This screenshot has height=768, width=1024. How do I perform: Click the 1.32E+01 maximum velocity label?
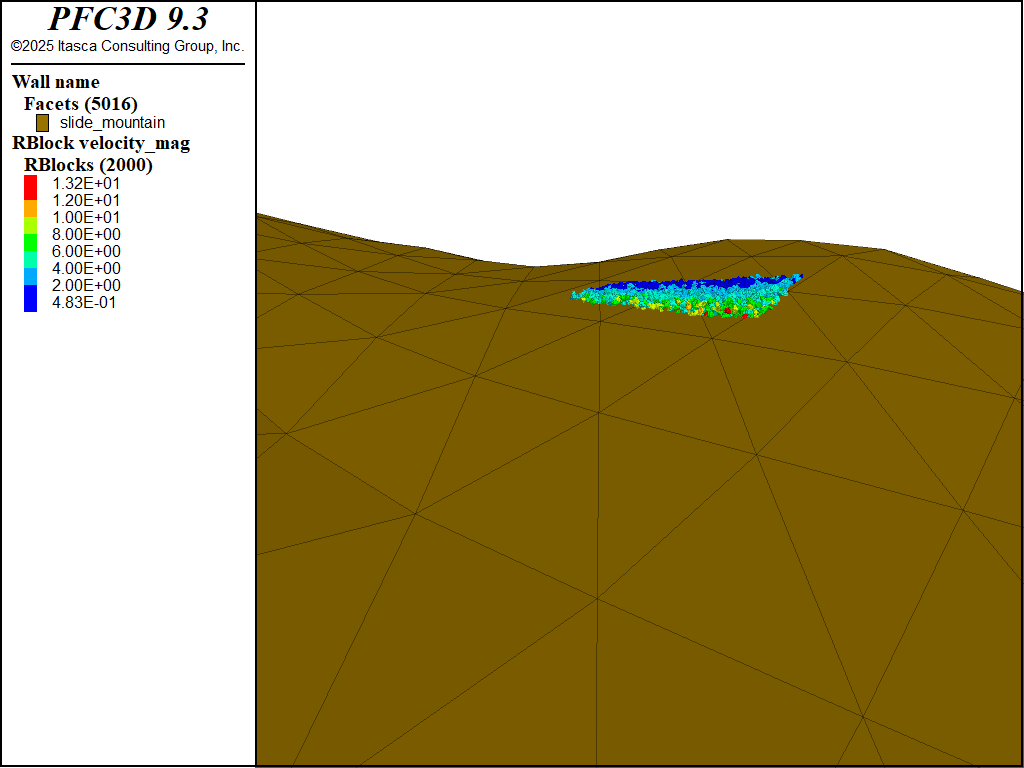coord(86,183)
